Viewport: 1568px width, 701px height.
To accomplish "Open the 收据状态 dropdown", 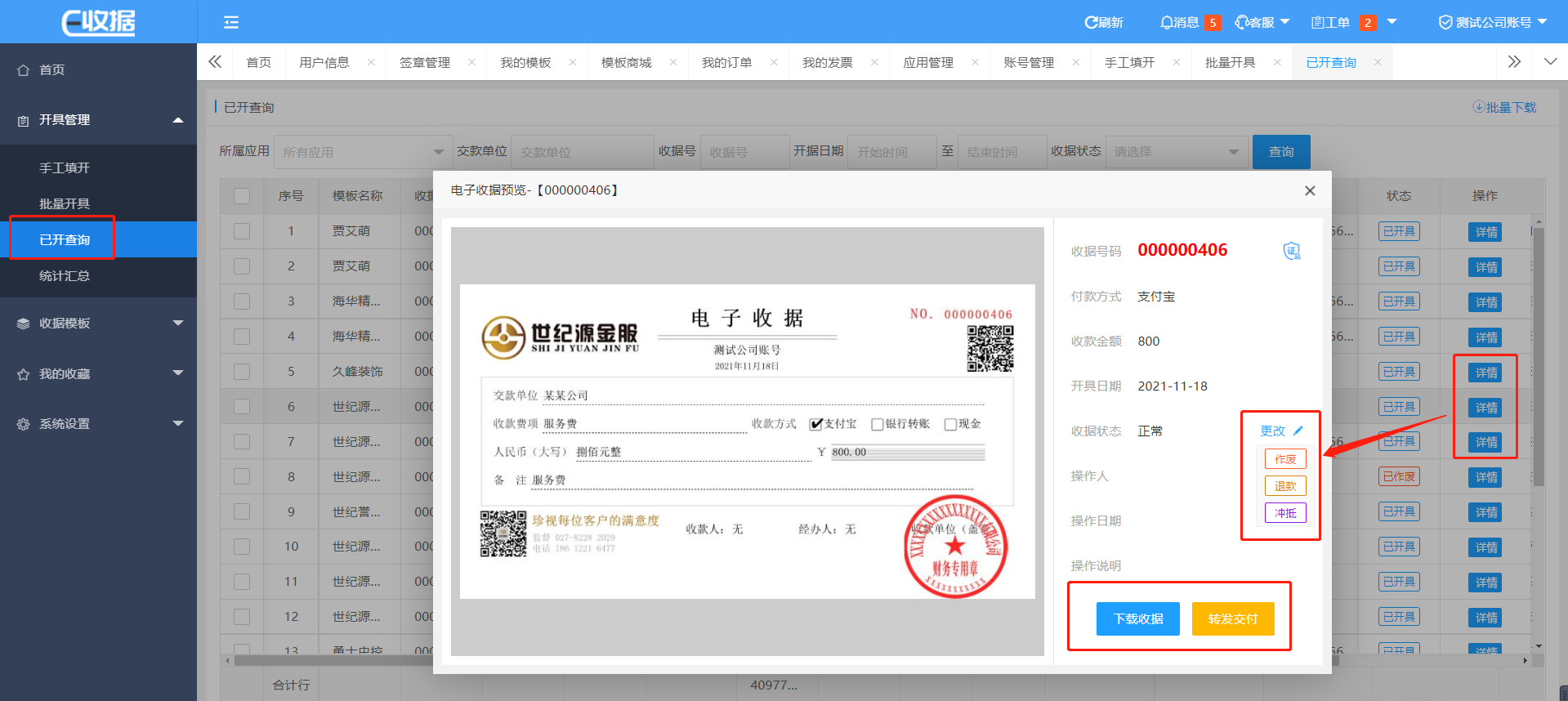I will tap(1177, 152).
